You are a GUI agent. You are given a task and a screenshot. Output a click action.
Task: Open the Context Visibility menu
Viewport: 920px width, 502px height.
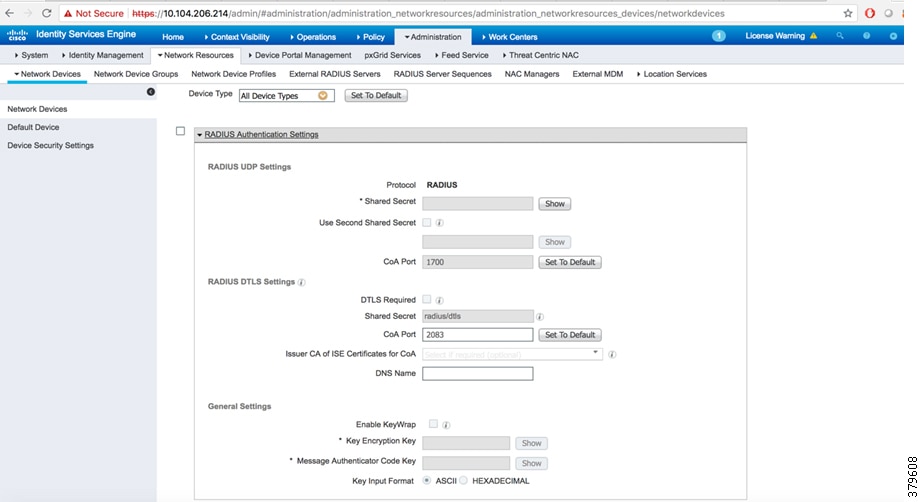click(237, 36)
